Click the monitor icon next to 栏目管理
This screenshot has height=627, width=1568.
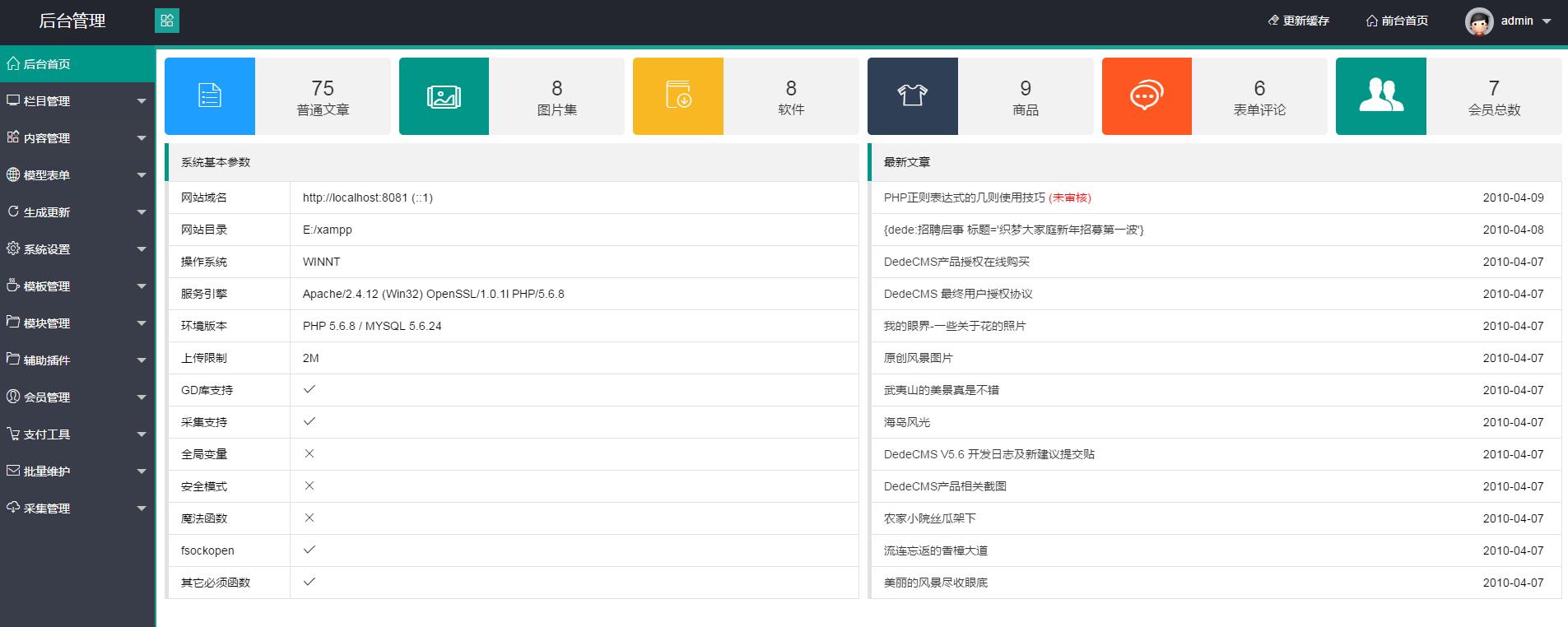pos(13,100)
